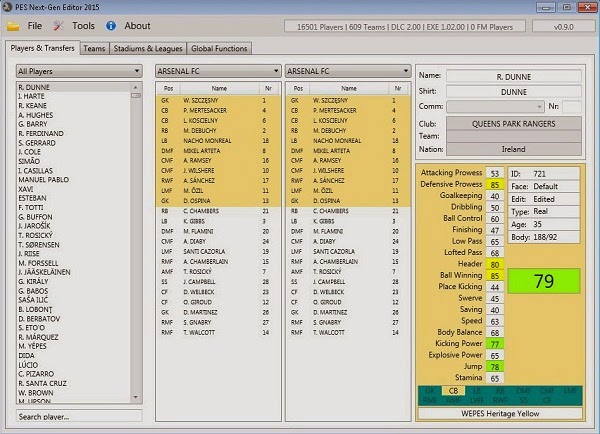Click the player list scroll-up arrow
Viewport: 600px width, 434px height.
pyautogui.click(x=135, y=87)
